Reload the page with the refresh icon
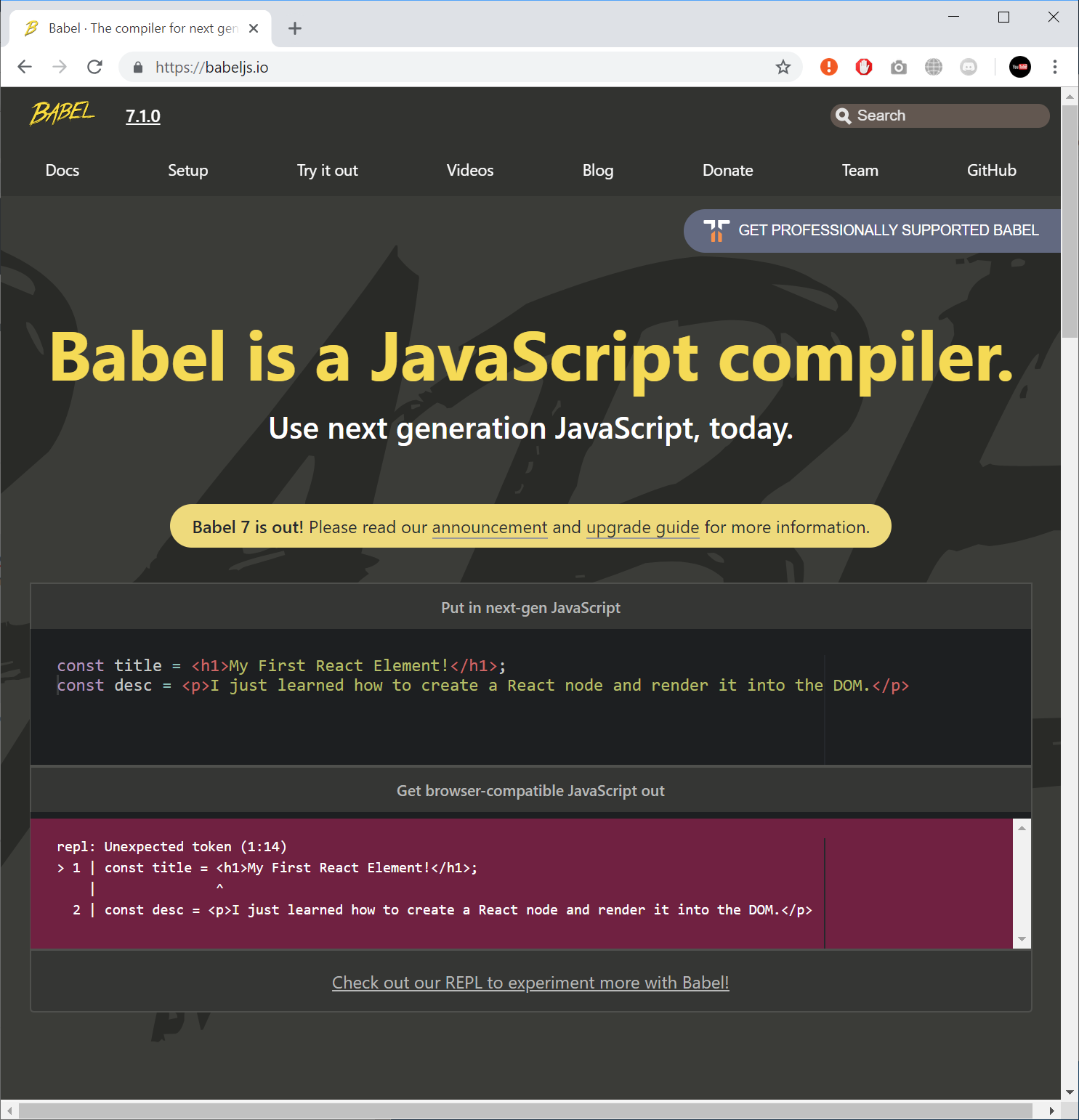This screenshot has width=1079, height=1120. 94,67
